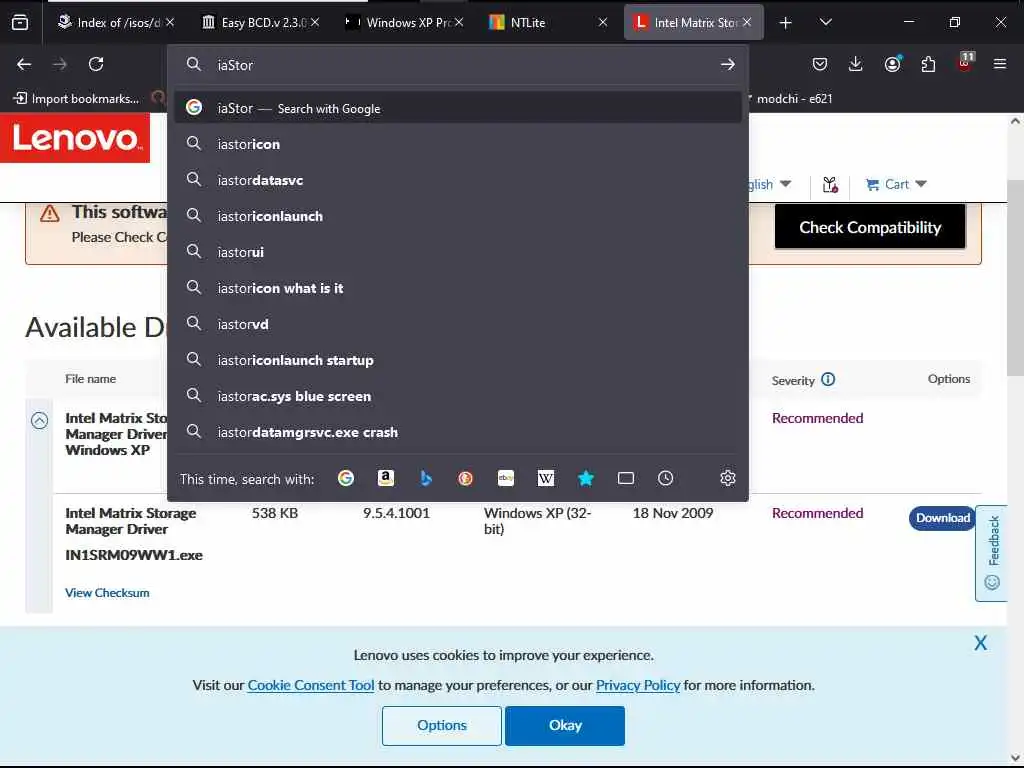List all tabs dropdown arrow

[825, 22]
